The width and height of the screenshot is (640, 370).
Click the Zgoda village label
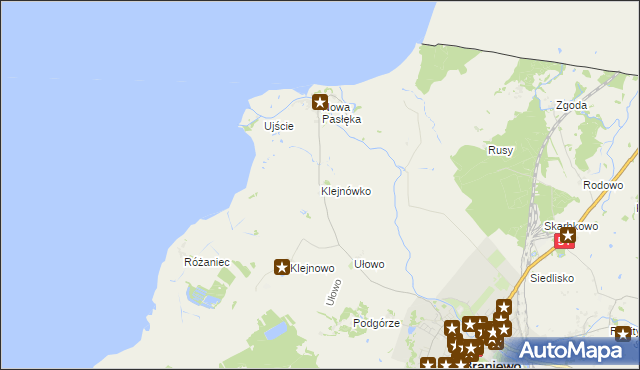571,105
